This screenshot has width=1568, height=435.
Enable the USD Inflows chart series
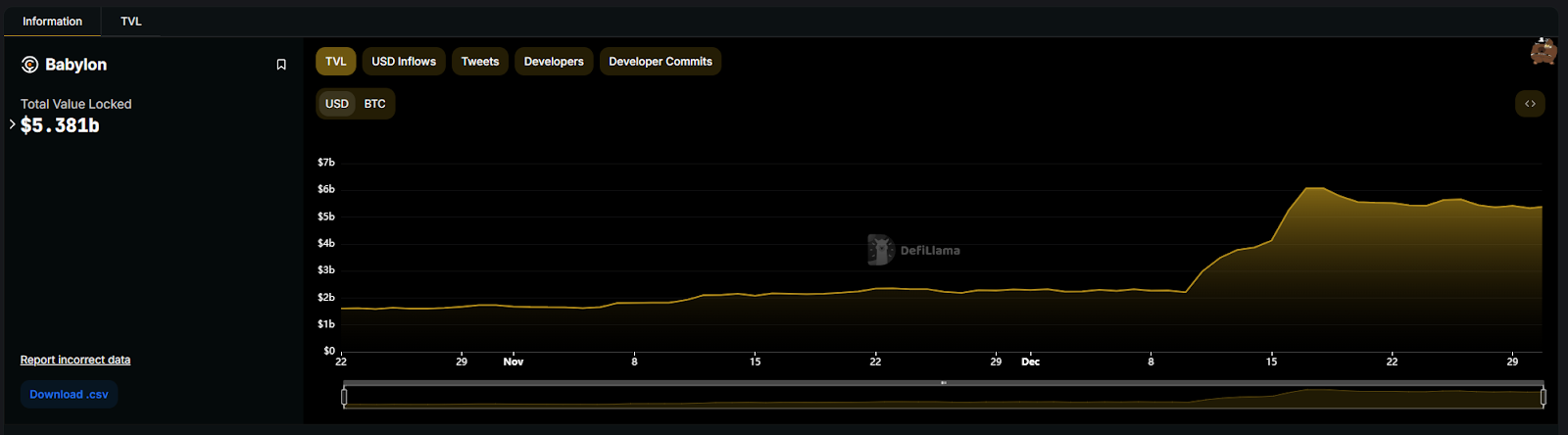[x=404, y=62]
